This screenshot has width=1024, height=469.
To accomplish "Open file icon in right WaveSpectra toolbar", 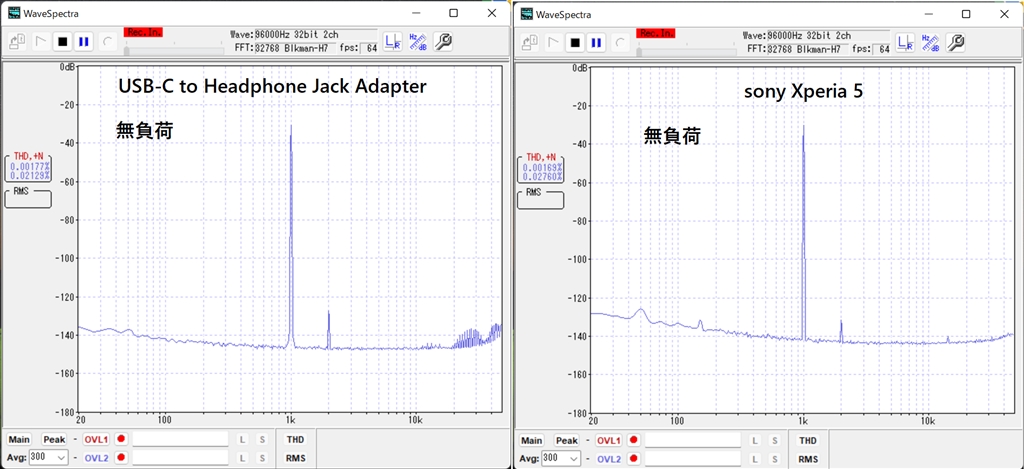I will pyautogui.click(x=530, y=42).
